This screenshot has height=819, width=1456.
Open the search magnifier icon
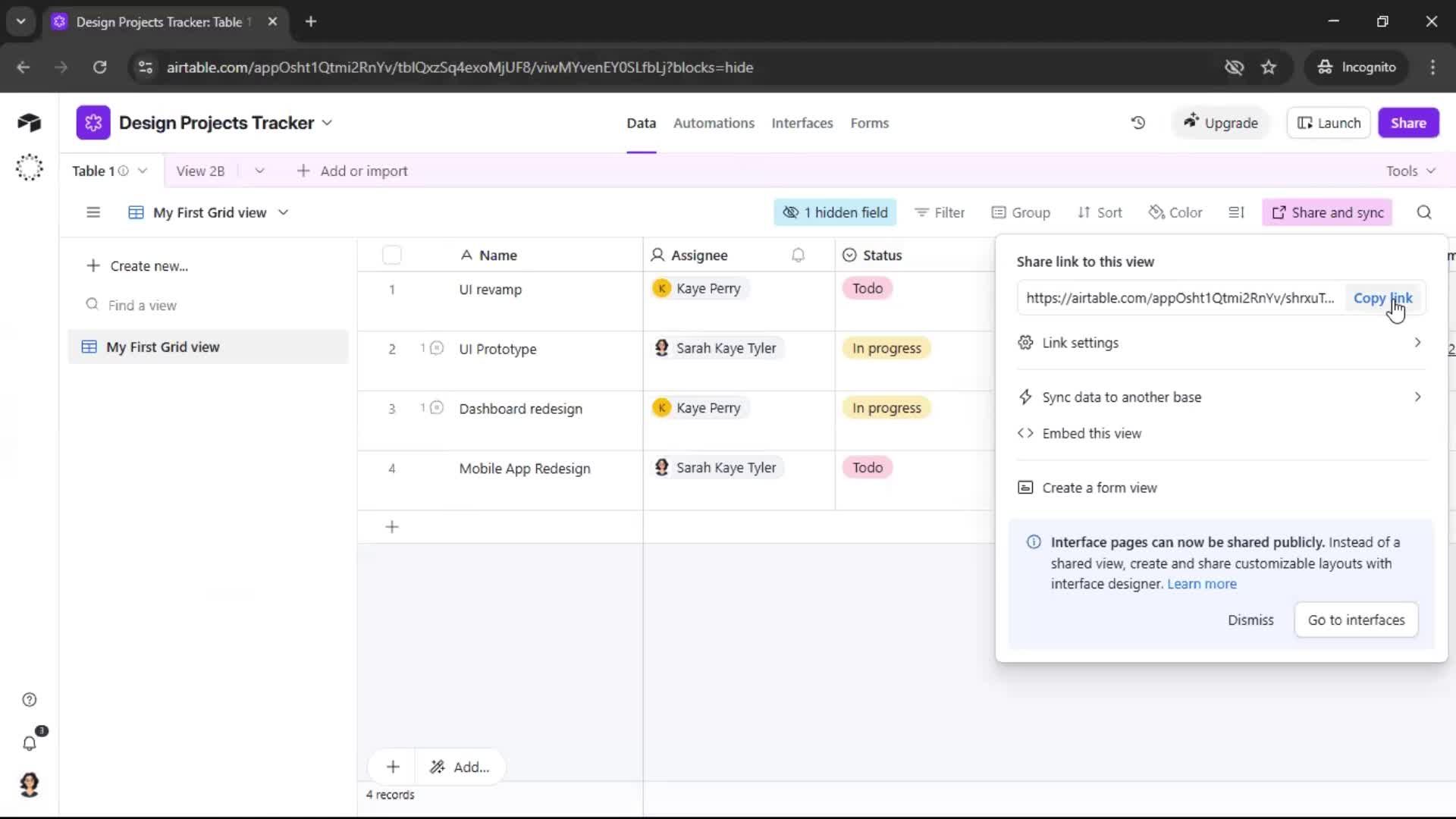pos(1424,212)
